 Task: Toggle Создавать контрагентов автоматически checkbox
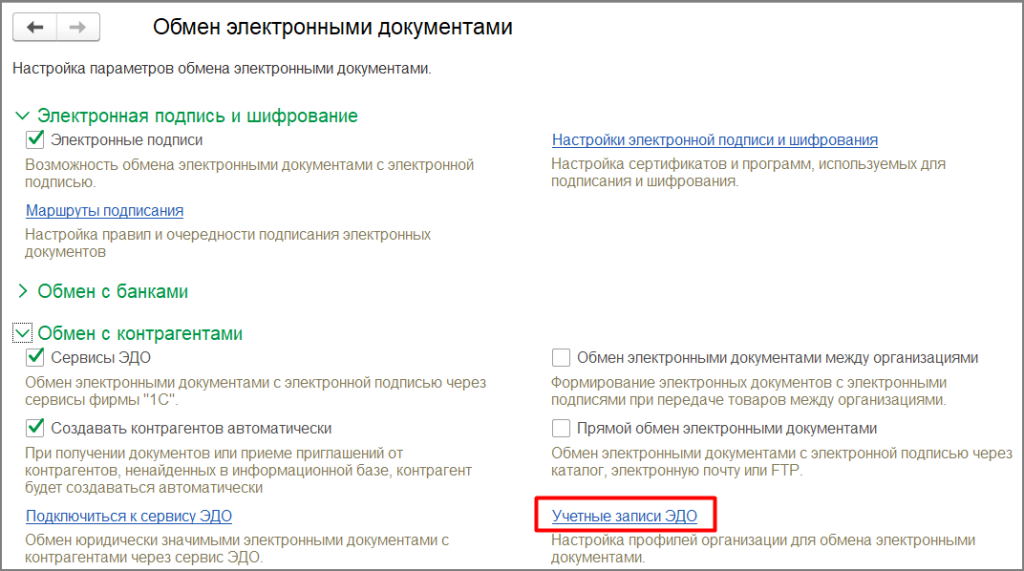[36, 428]
